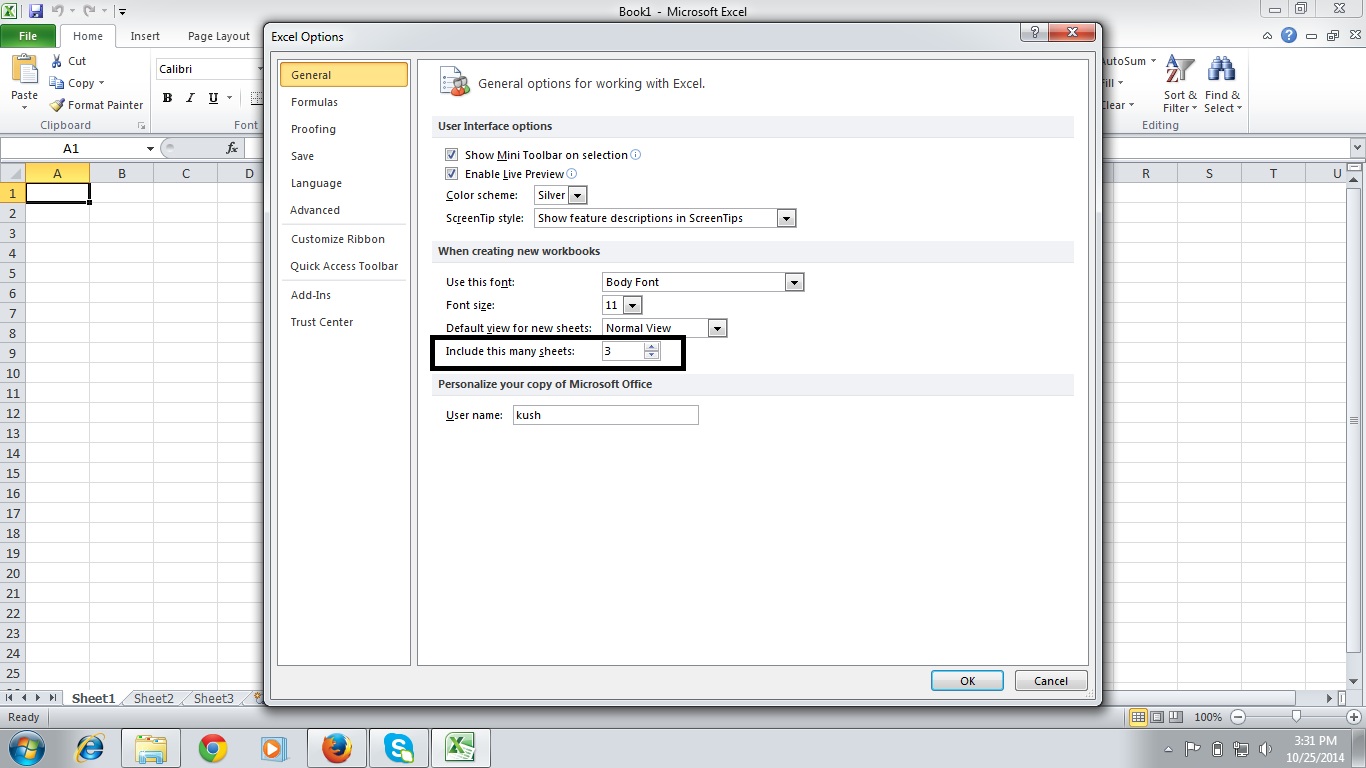Select Trust Center in options sidebar

click(x=343, y=322)
